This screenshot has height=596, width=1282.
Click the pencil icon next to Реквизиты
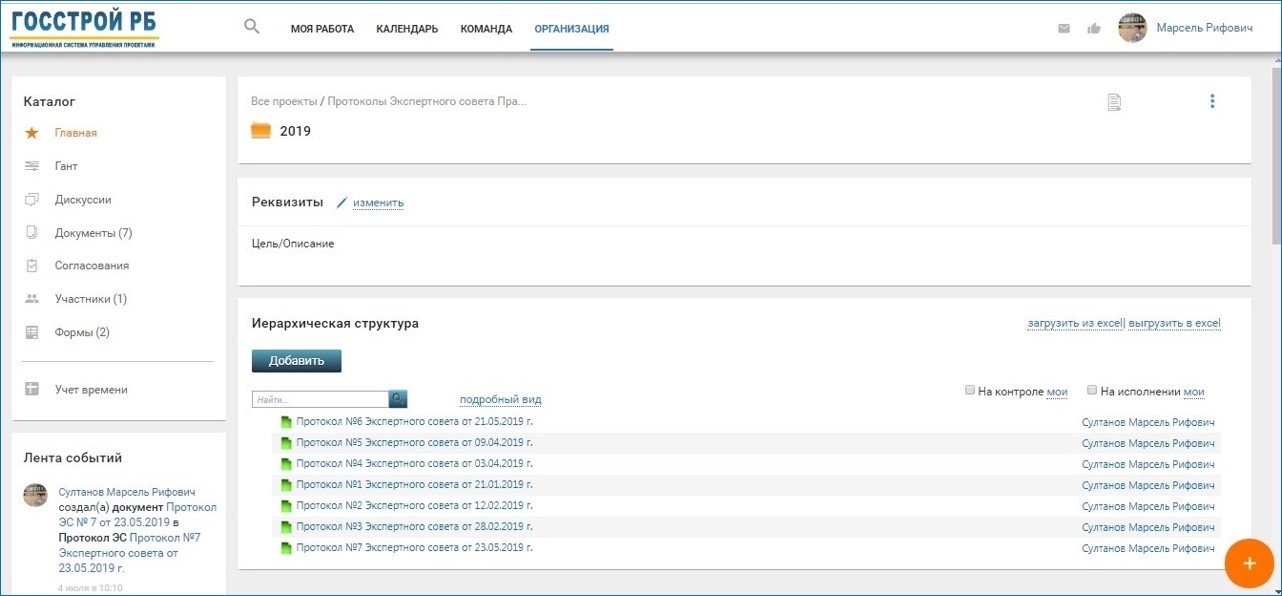click(x=341, y=203)
